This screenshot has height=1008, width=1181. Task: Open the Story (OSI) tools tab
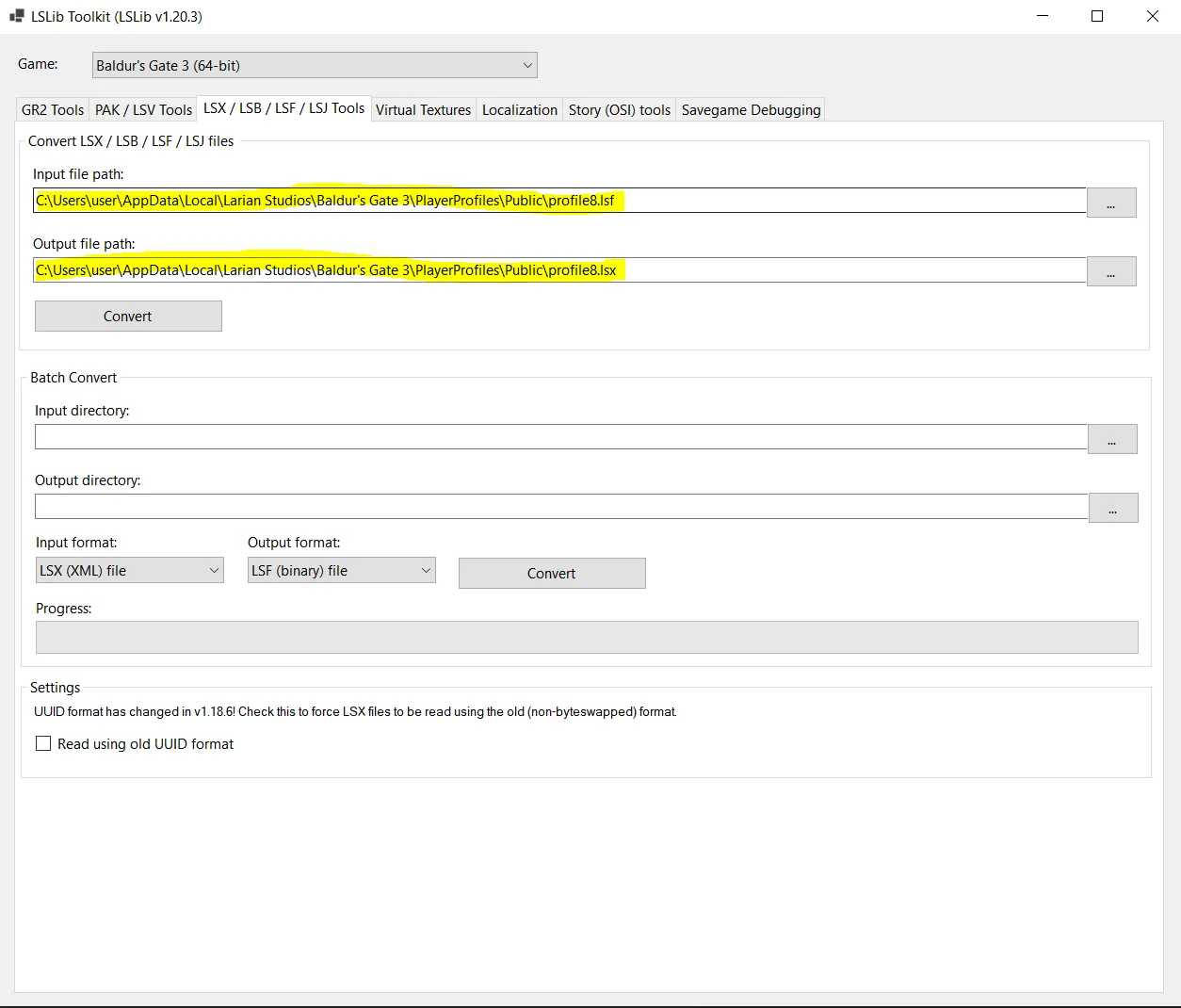point(619,110)
